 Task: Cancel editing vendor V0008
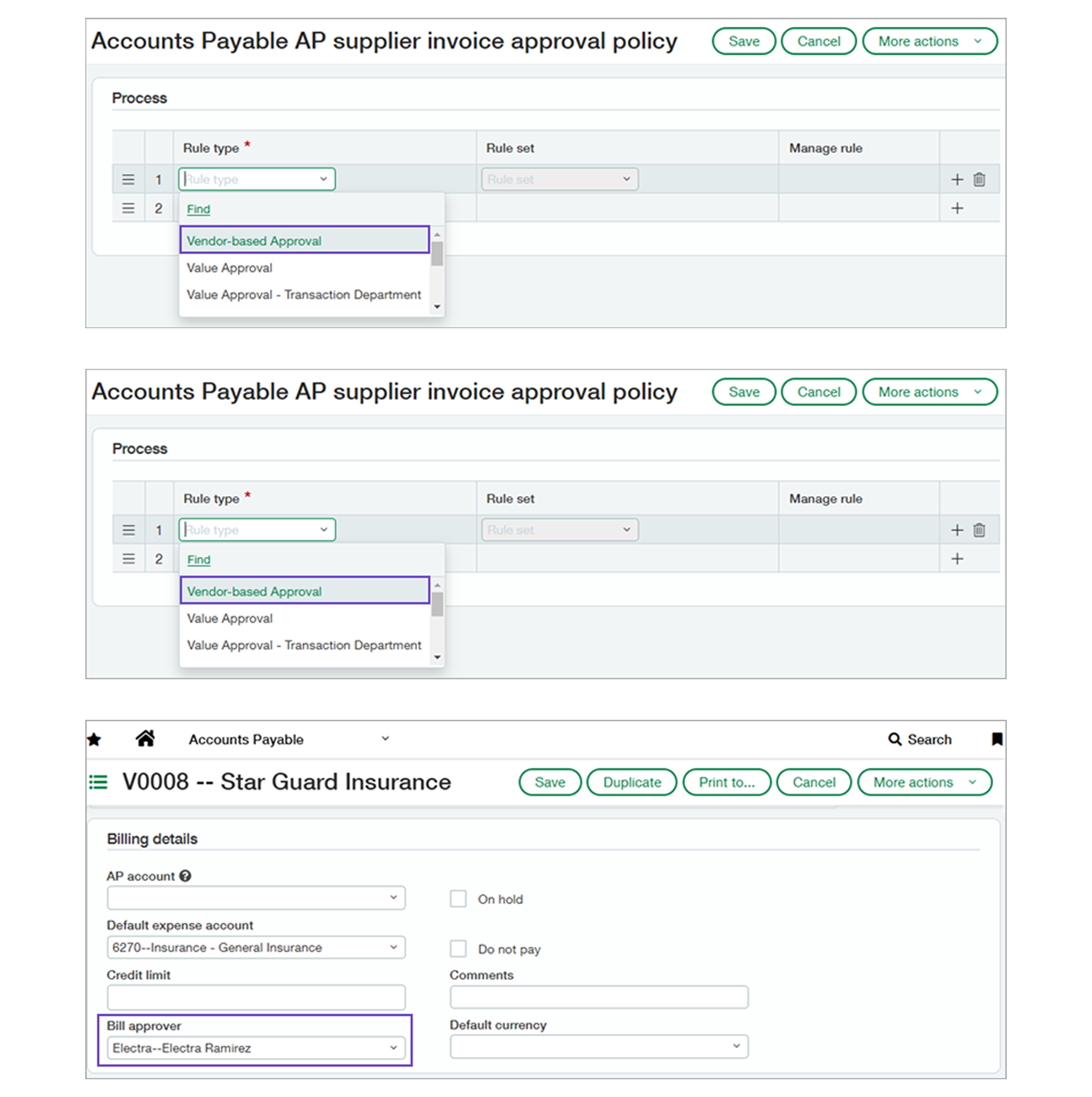(814, 782)
